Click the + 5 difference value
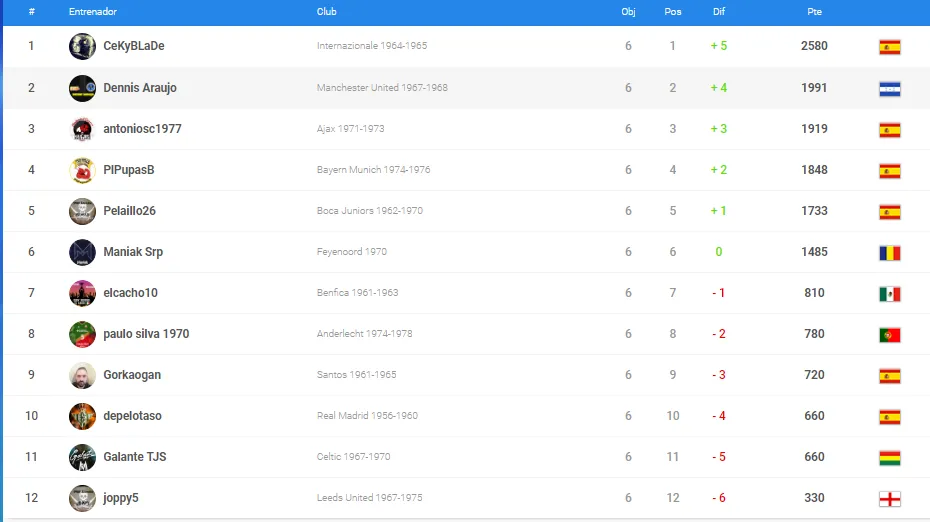 click(719, 46)
